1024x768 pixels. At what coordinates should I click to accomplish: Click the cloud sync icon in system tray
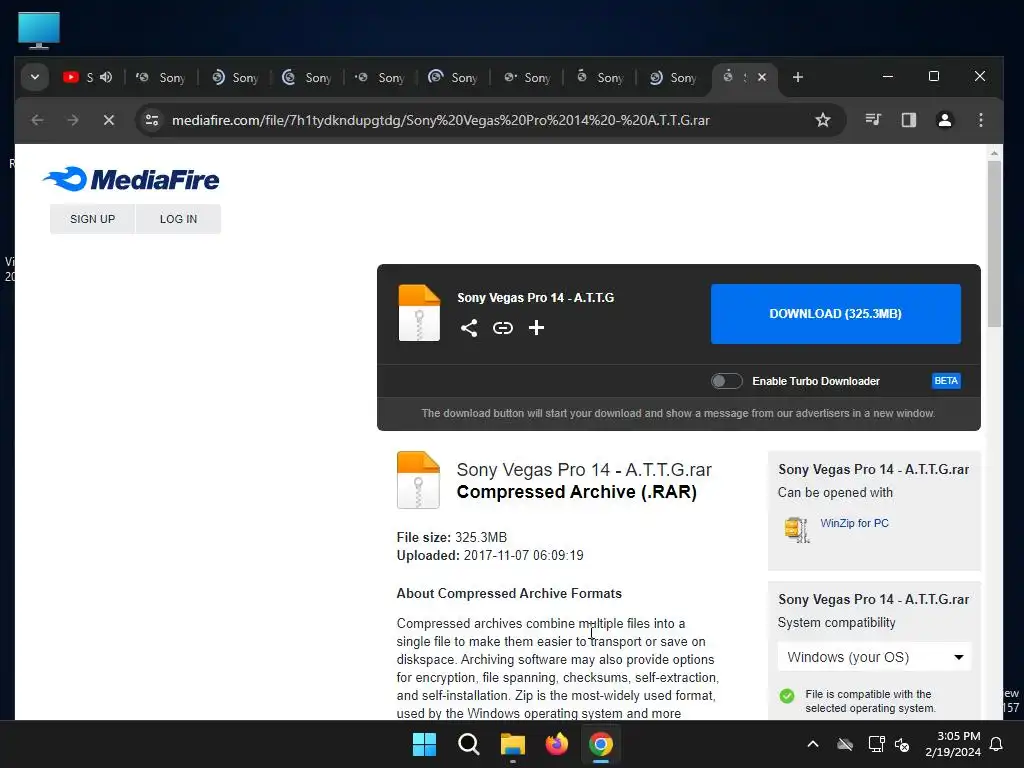(845, 744)
